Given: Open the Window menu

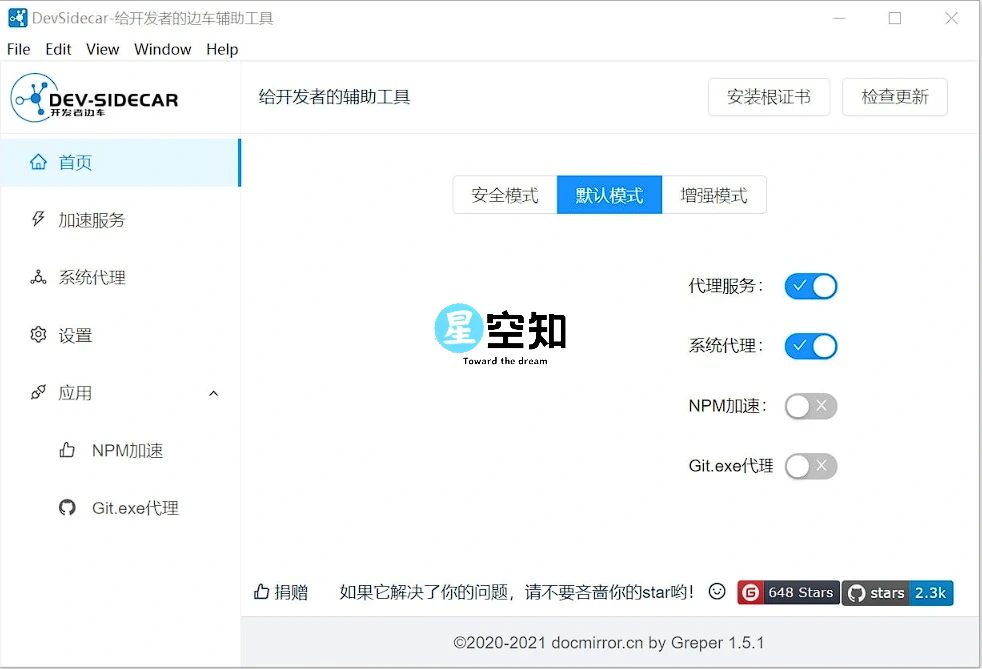Looking at the screenshot, I should tap(162, 48).
